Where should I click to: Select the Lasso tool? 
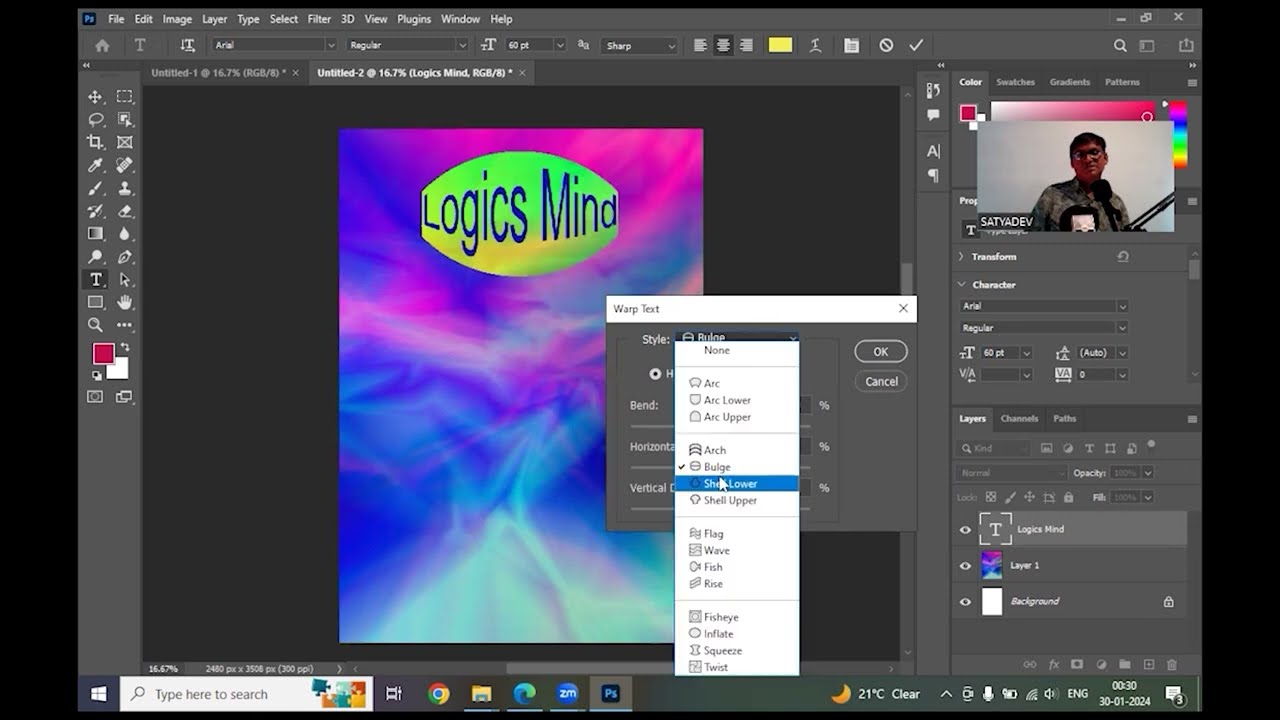[x=95, y=120]
